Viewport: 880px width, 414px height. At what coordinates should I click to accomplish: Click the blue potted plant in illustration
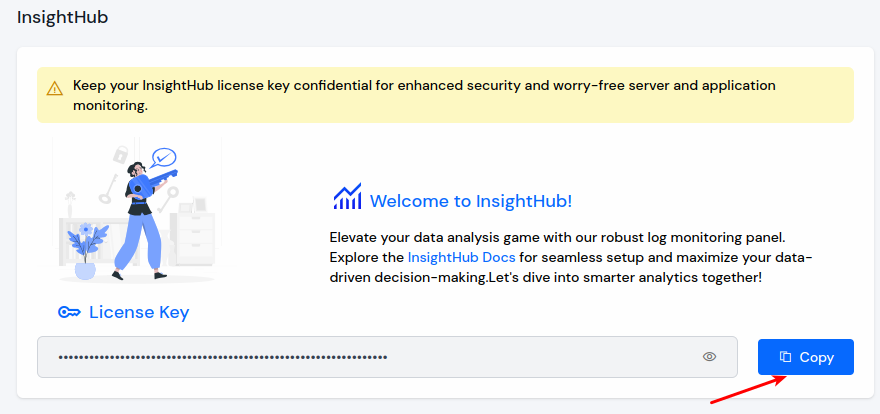coord(85,251)
